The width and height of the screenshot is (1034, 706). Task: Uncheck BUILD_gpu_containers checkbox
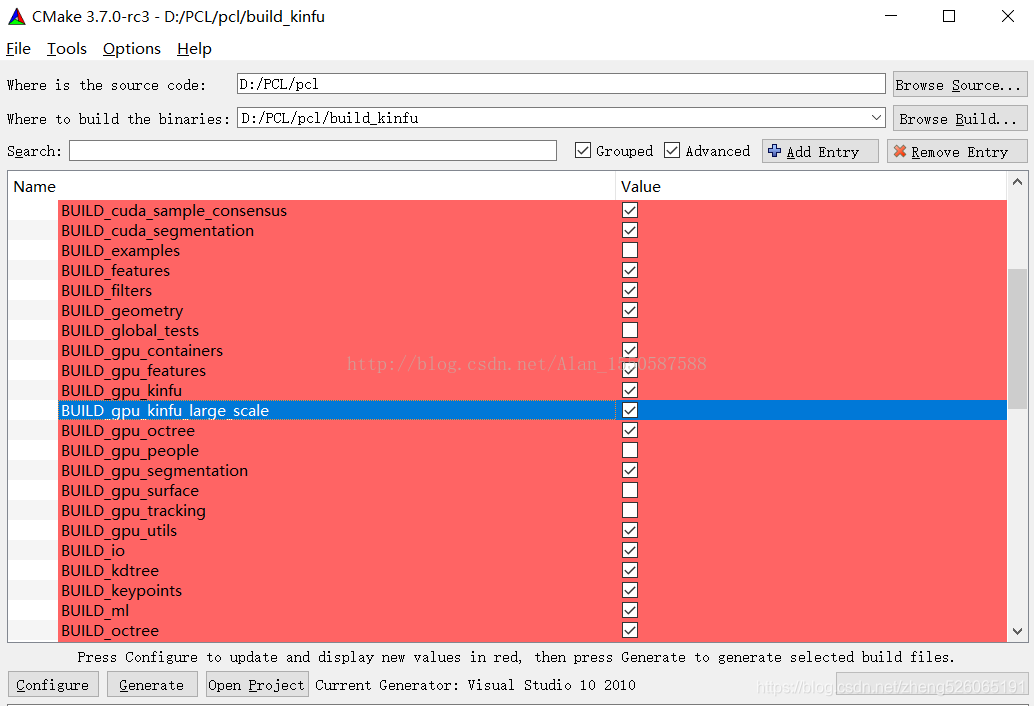[x=630, y=350]
